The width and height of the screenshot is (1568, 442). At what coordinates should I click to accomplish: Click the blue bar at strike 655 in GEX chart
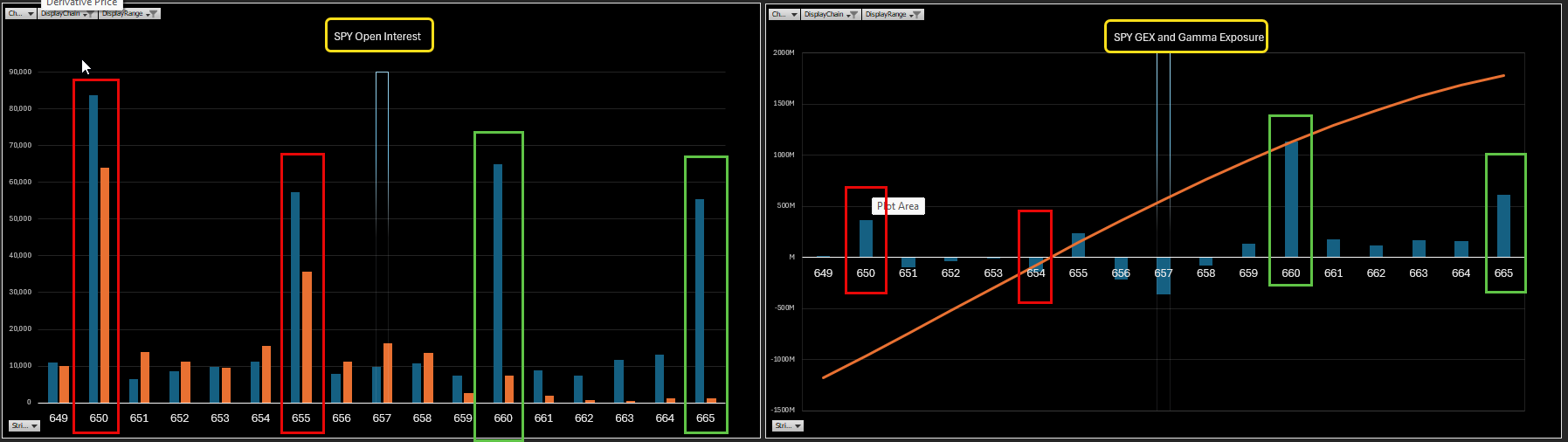point(1078,245)
